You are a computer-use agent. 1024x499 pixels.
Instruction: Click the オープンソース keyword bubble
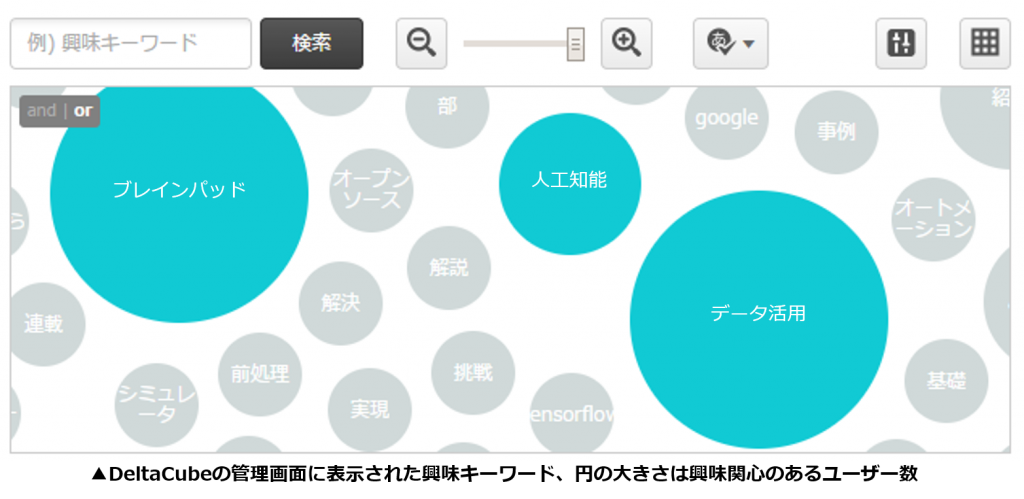[371, 190]
